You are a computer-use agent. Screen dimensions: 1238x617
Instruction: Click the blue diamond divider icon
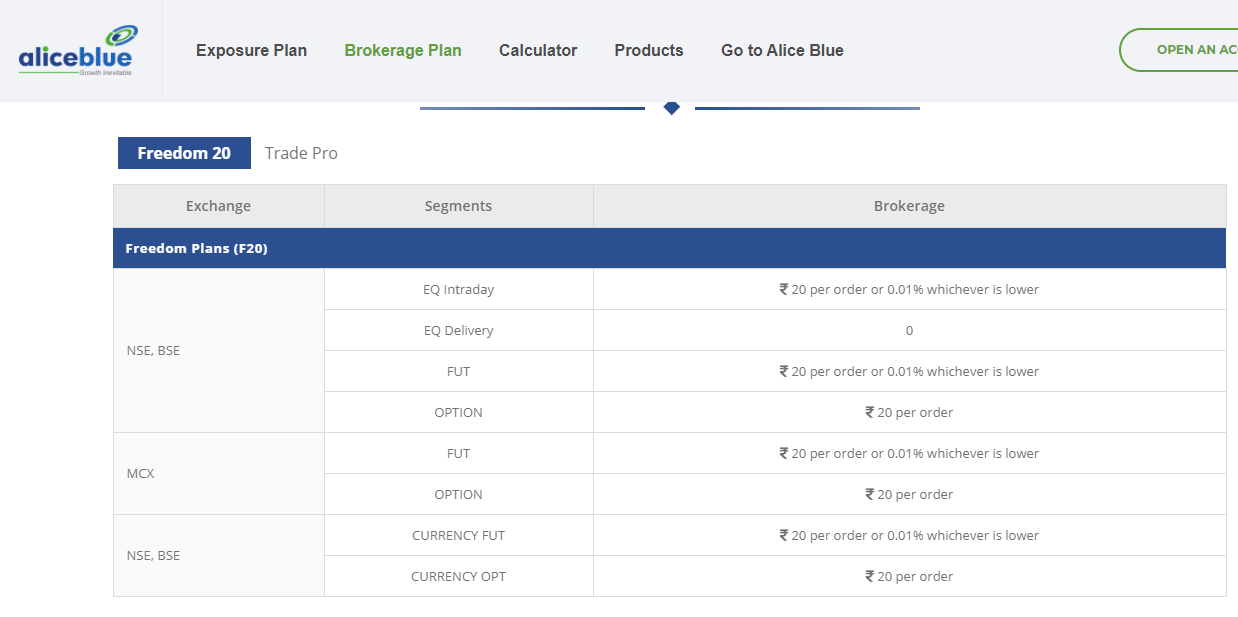point(671,108)
